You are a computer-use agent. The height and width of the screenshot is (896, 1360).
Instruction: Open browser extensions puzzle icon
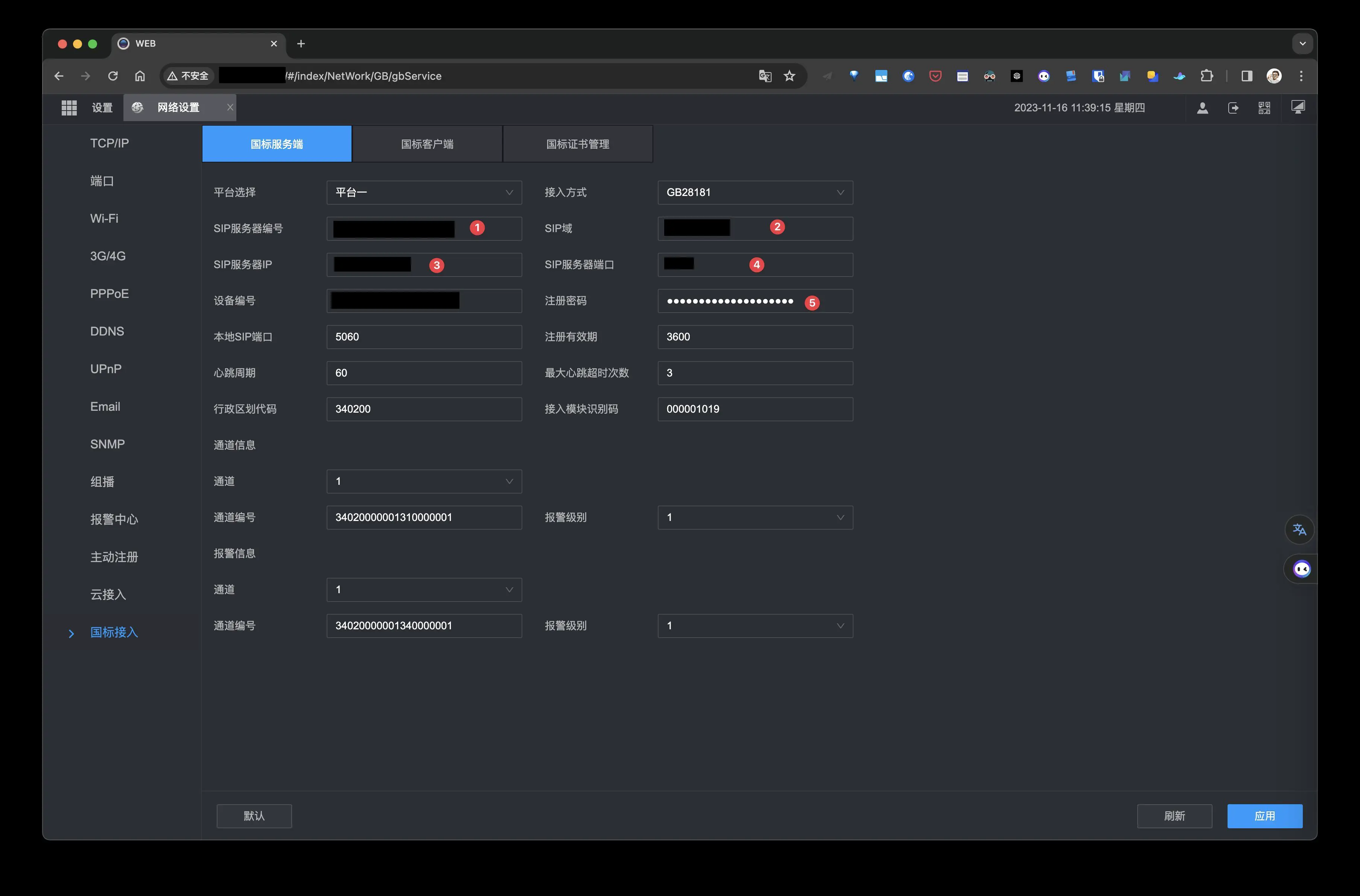(1206, 76)
